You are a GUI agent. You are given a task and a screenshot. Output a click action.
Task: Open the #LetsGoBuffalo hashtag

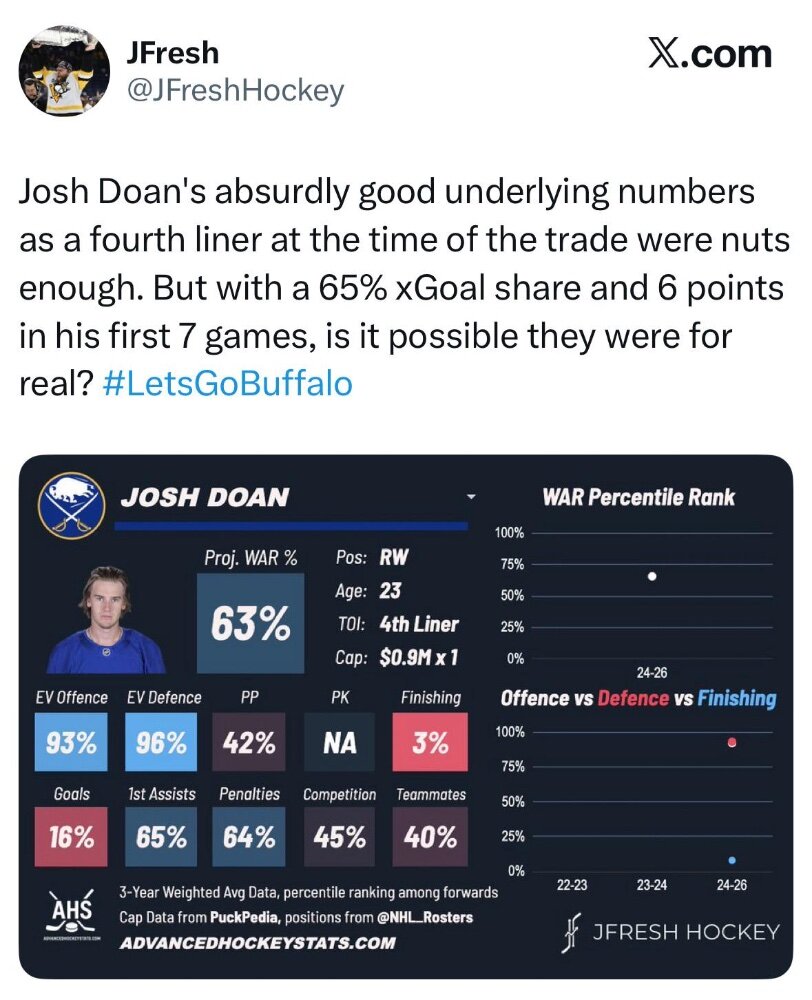(x=227, y=383)
